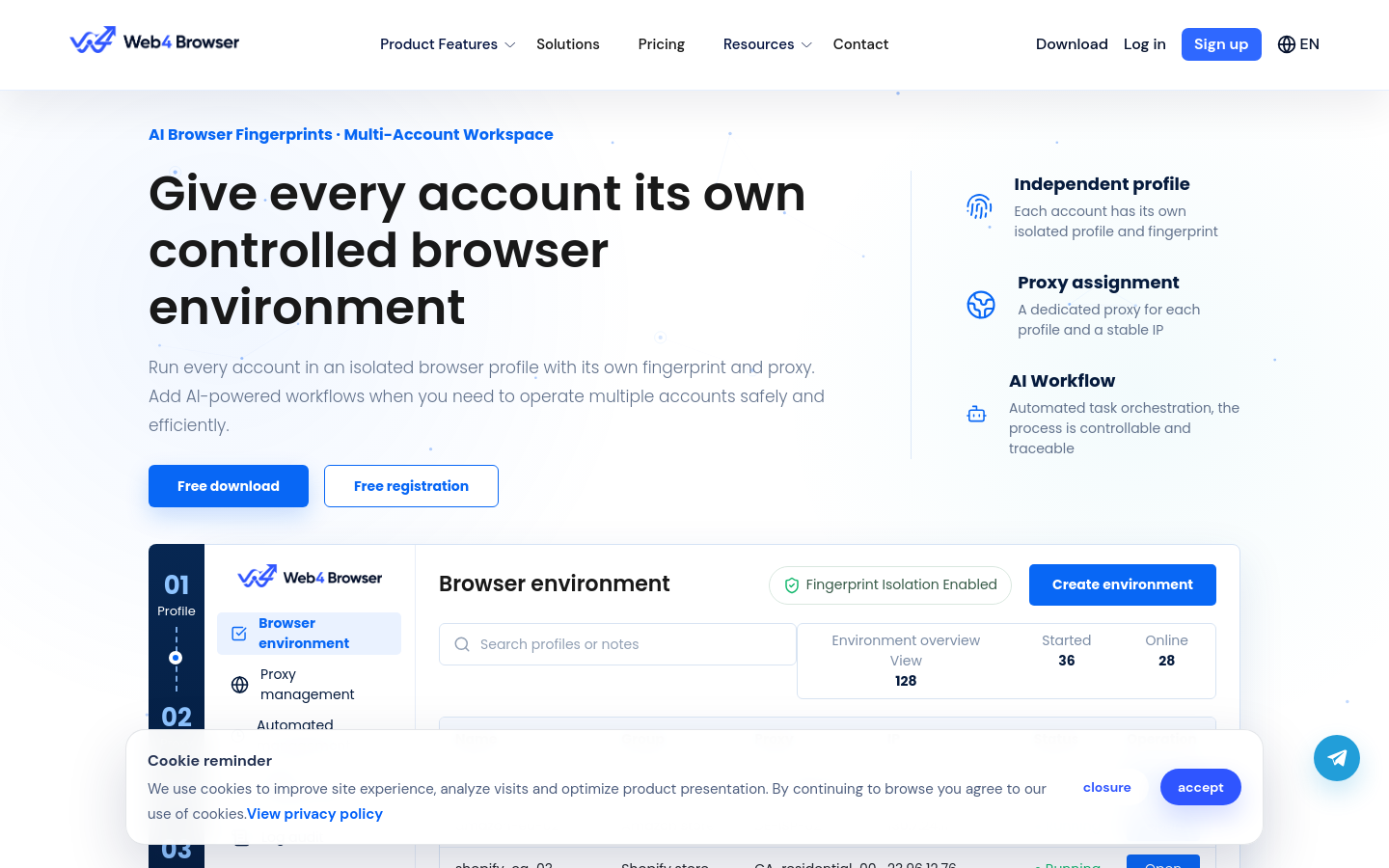Click the Independent profile heading
Viewport: 1389px width, 868px height.
[x=1102, y=184]
